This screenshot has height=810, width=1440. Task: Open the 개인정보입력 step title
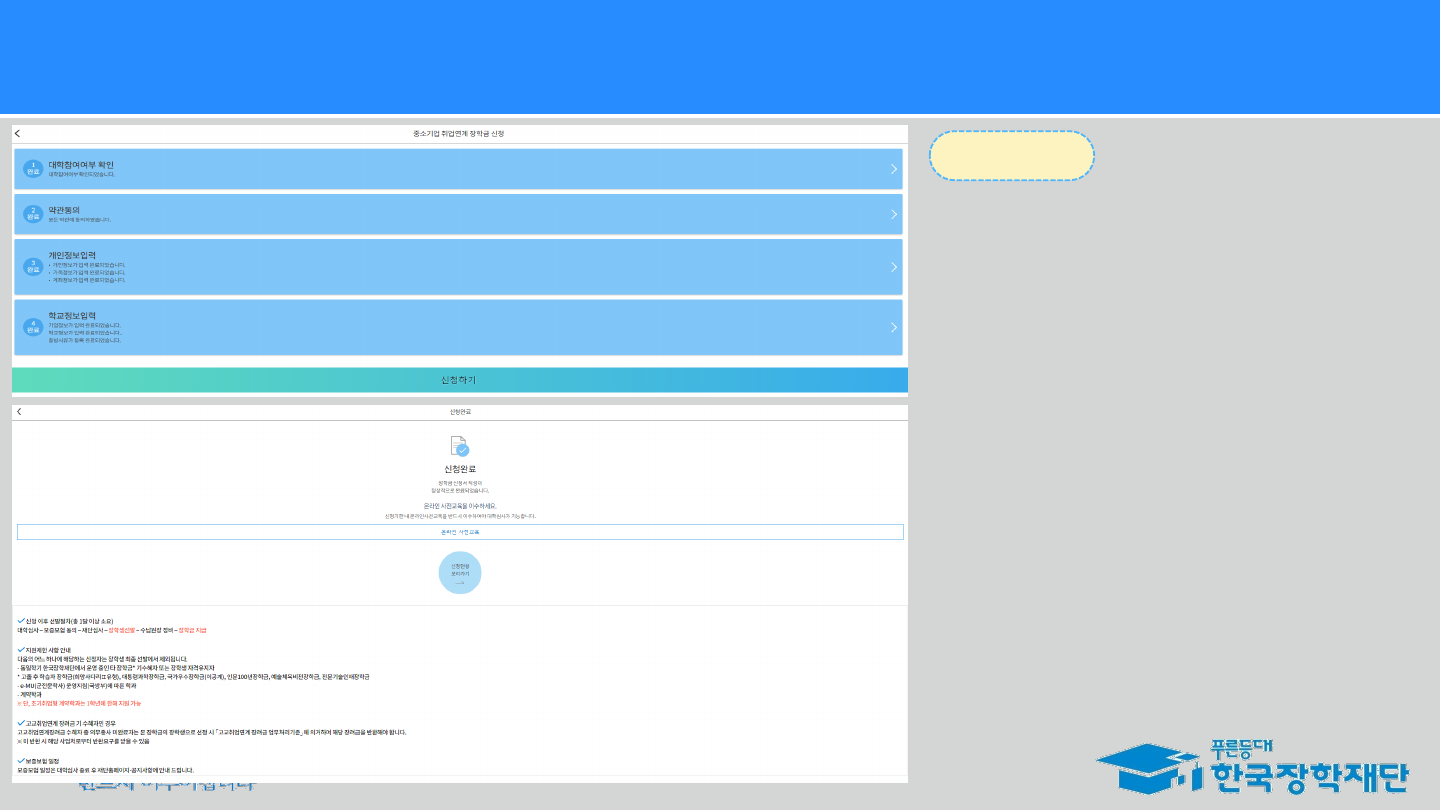pos(72,255)
